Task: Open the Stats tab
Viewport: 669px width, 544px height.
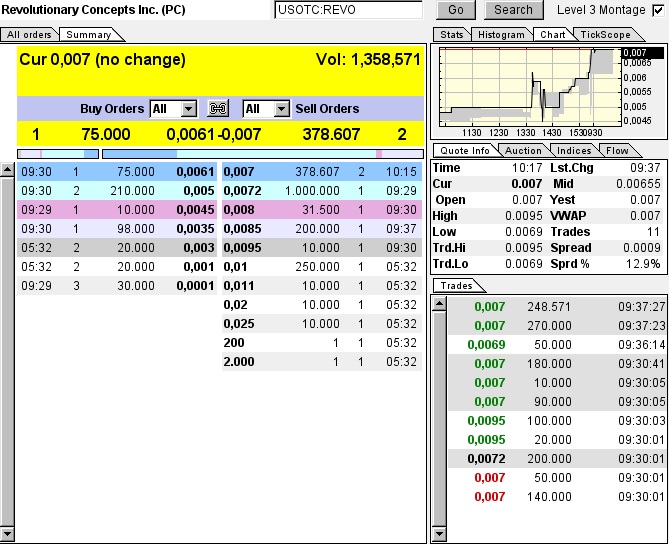Action: pyautogui.click(x=451, y=35)
